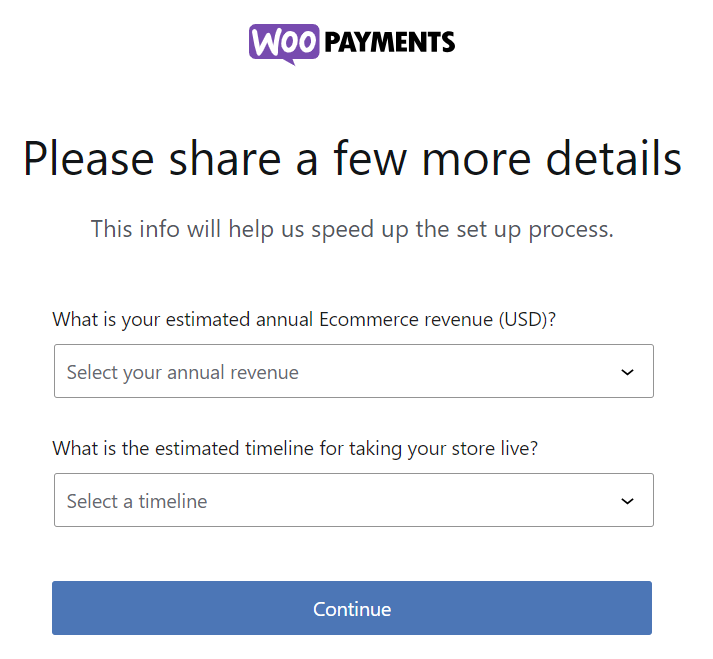Click the 'Select your annual revenue' placeholder
This screenshot has height=659, width=713.
click(183, 373)
